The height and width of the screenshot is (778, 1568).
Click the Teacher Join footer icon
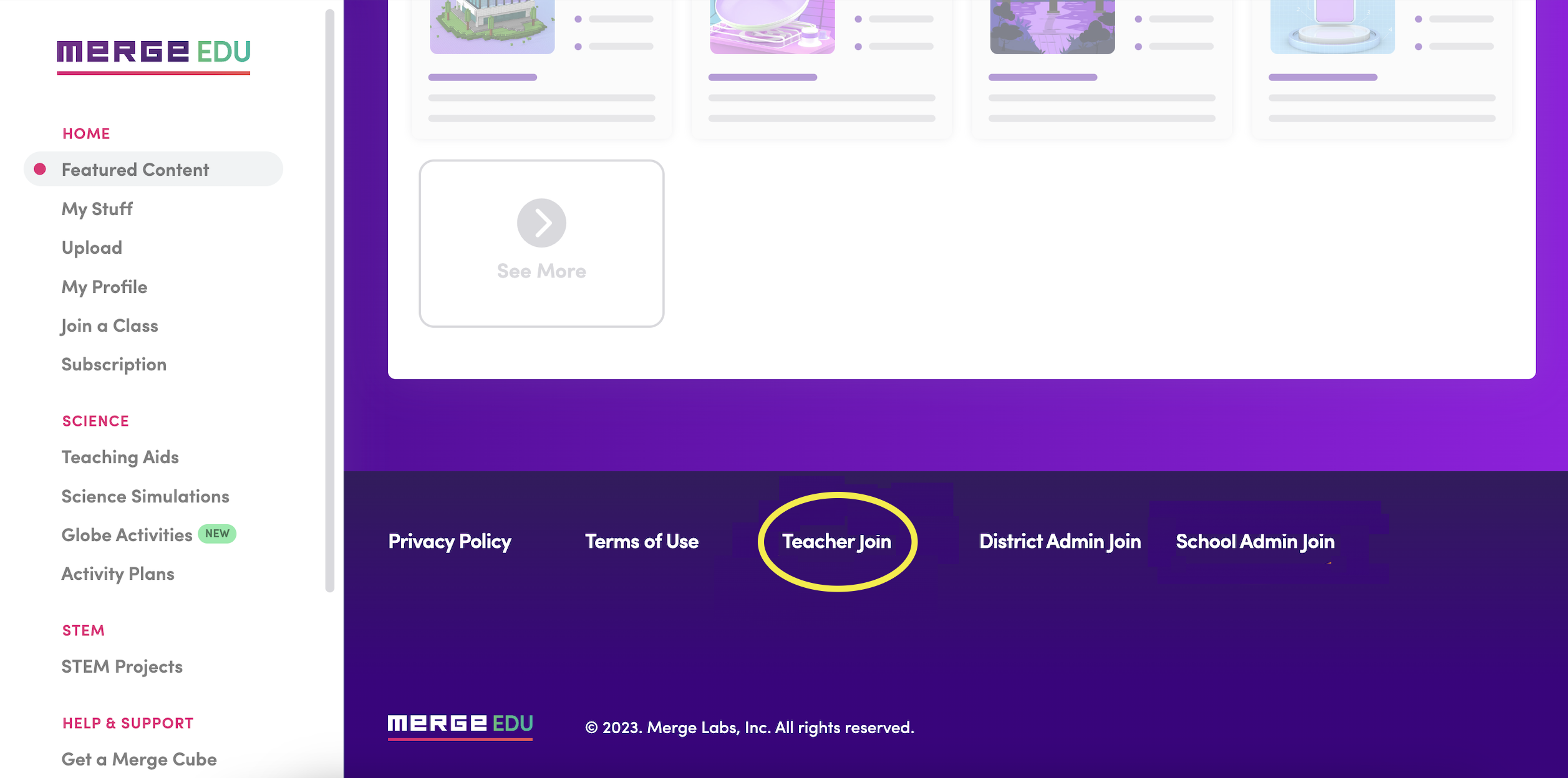point(836,540)
